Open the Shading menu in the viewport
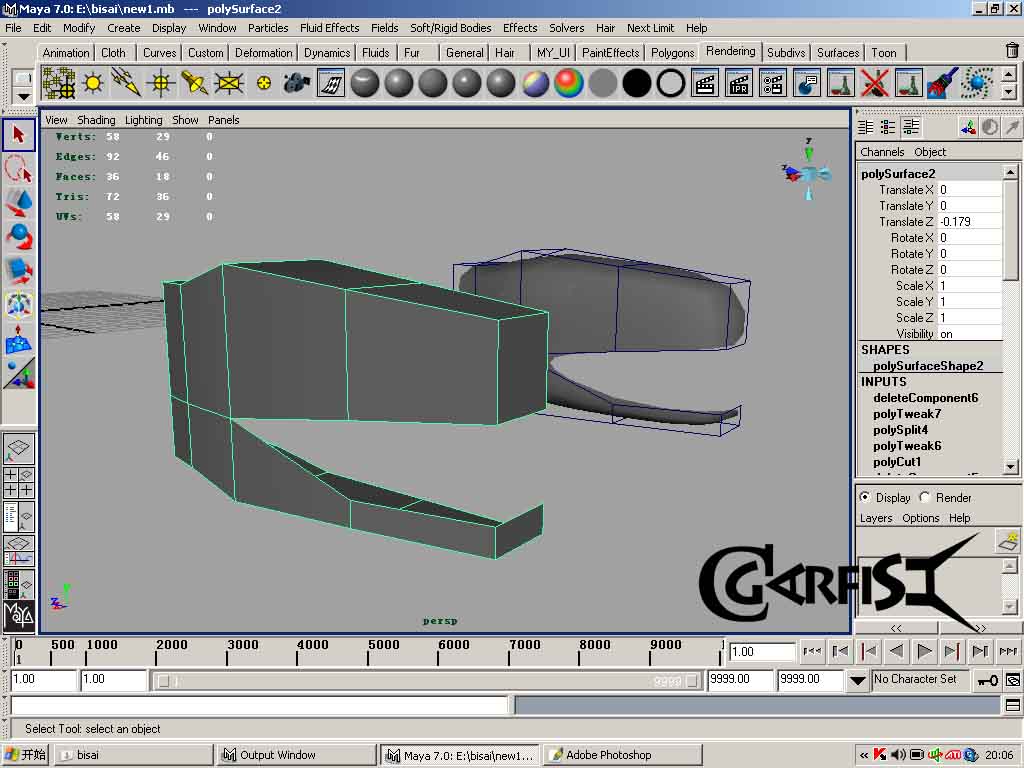 [x=96, y=120]
